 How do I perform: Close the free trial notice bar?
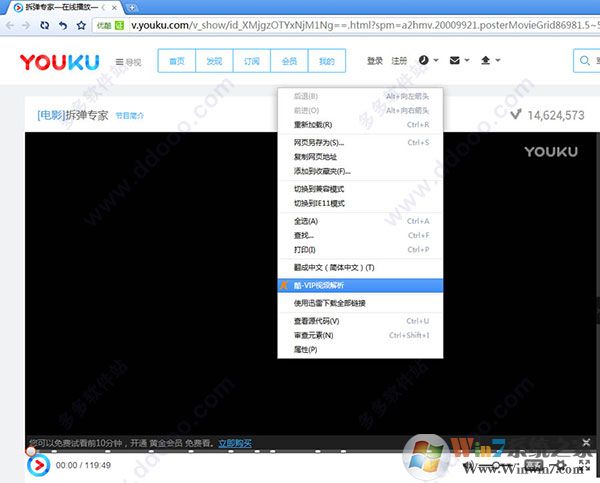coord(586,443)
